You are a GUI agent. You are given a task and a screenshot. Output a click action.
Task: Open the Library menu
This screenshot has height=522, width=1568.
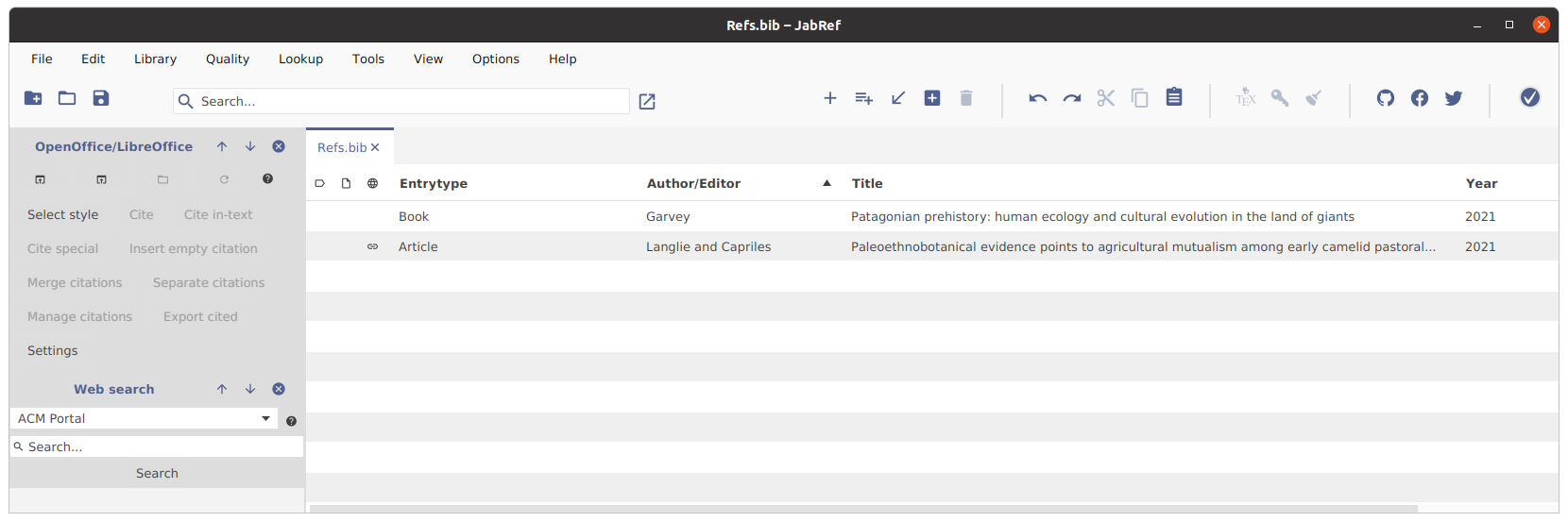coord(155,59)
